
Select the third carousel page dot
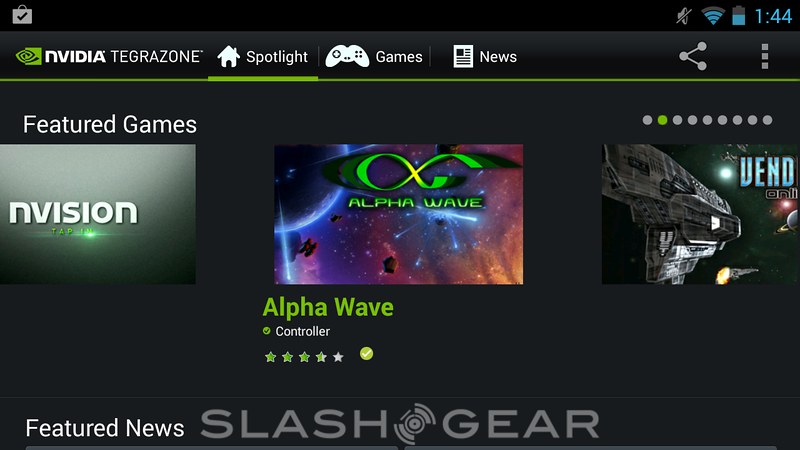678,120
